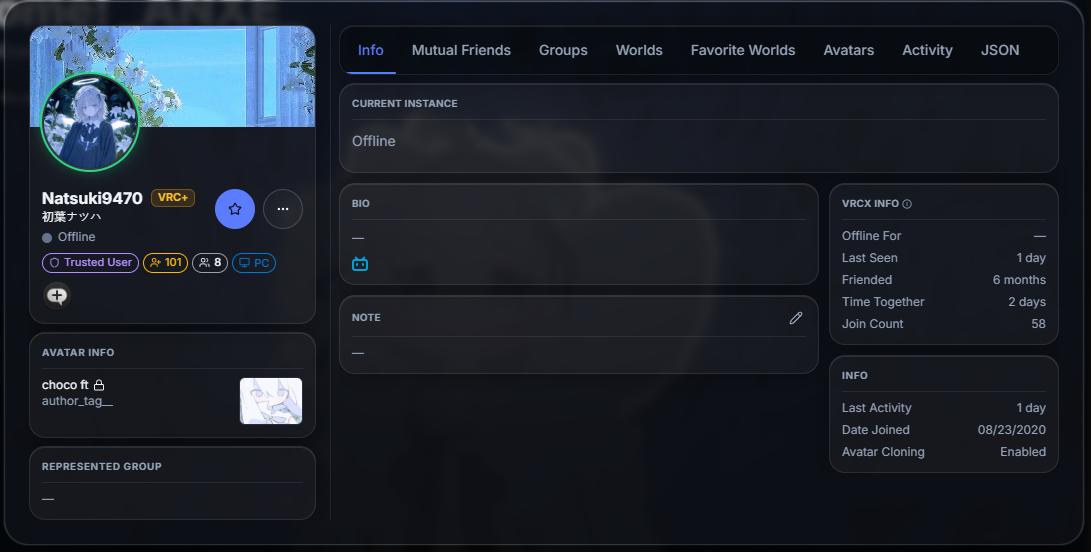Image resolution: width=1091 pixels, height=552 pixels.
Task: Click the Date Joined 08/23/2020 value
Action: [x=1012, y=430]
